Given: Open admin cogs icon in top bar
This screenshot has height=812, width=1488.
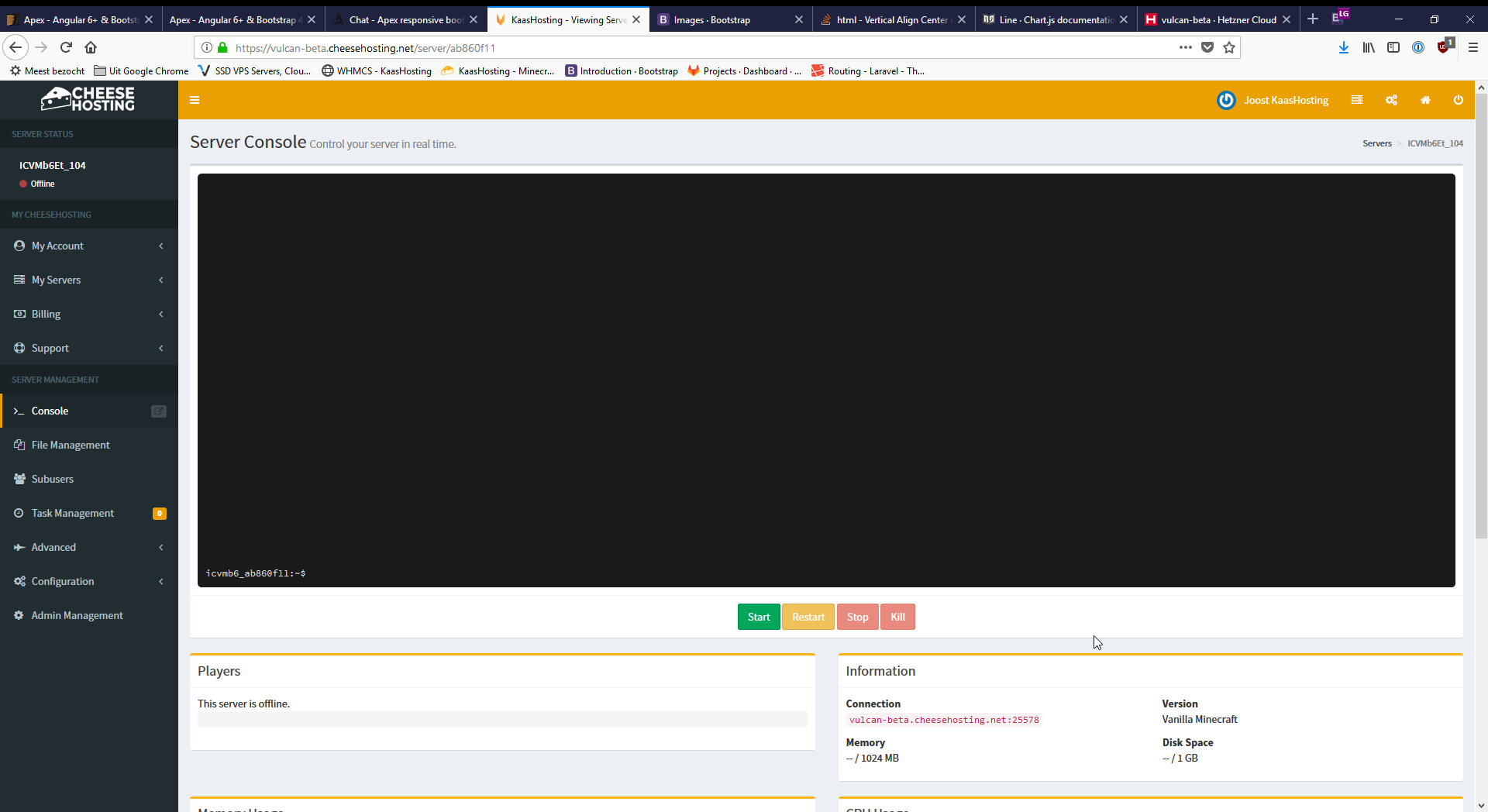Looking at the screenshot, I should (x=1391, y=100).
